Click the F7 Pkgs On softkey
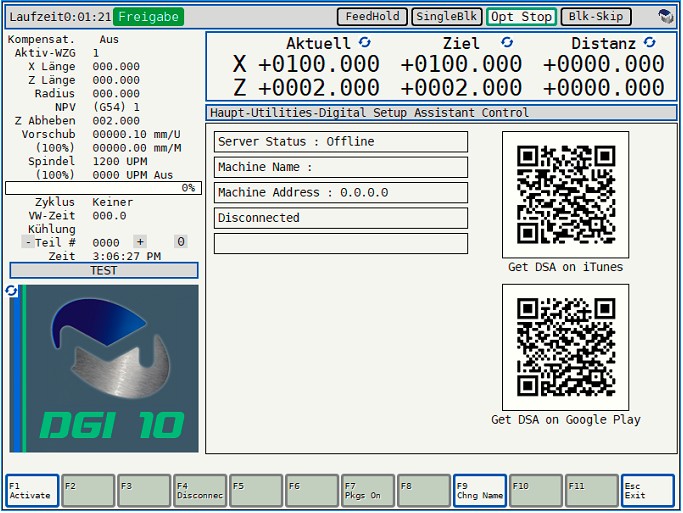683x513 pixels. tap(368, 491)
